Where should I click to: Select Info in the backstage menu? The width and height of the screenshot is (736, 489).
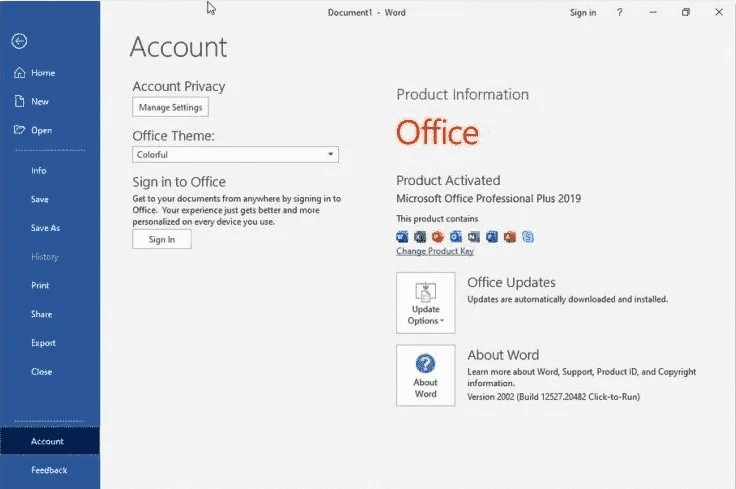pyautogui.click(x=39, y=171)
